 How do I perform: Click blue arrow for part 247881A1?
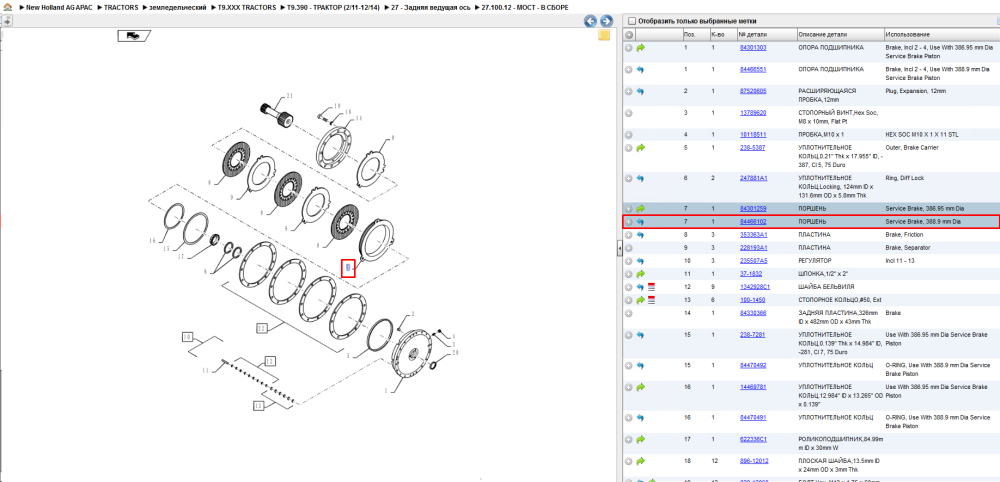641,179
